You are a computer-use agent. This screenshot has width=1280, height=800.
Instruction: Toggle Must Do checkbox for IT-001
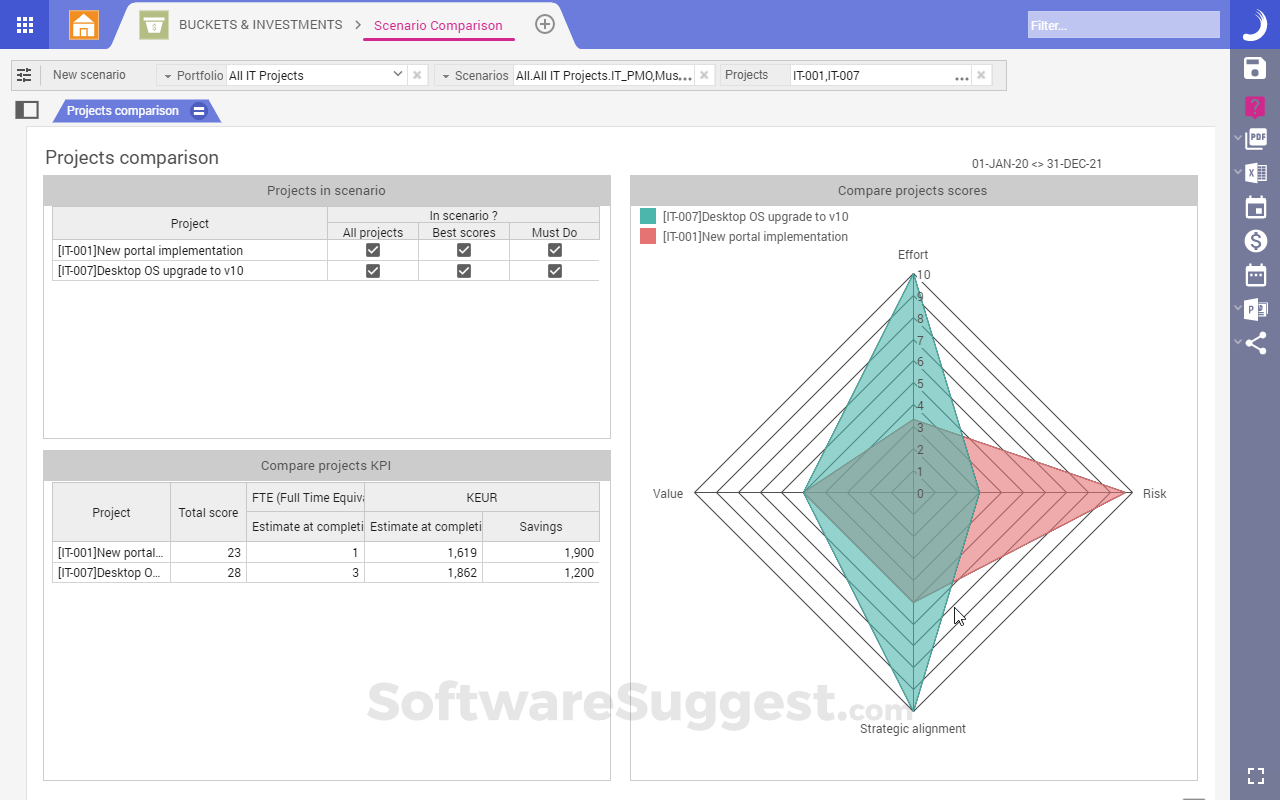coord(554,250)
